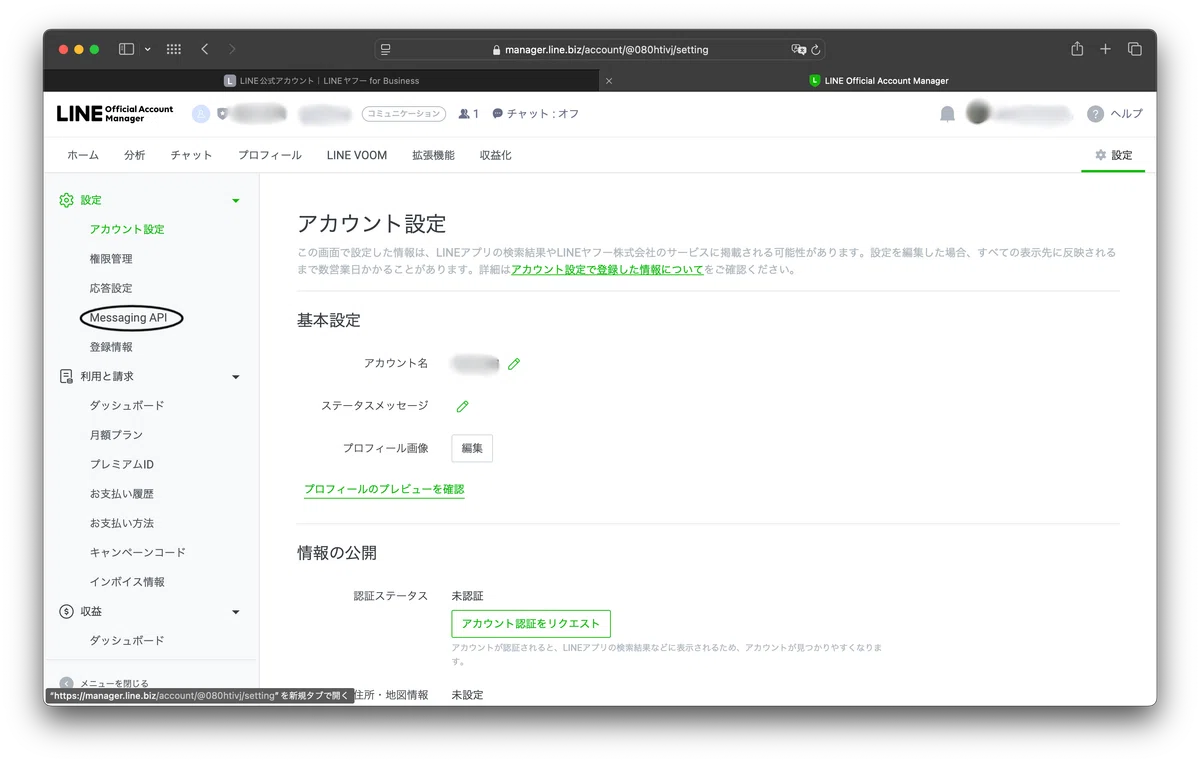
Task: Select インボイス情報 in the sidebar
Action: (127, 582)
